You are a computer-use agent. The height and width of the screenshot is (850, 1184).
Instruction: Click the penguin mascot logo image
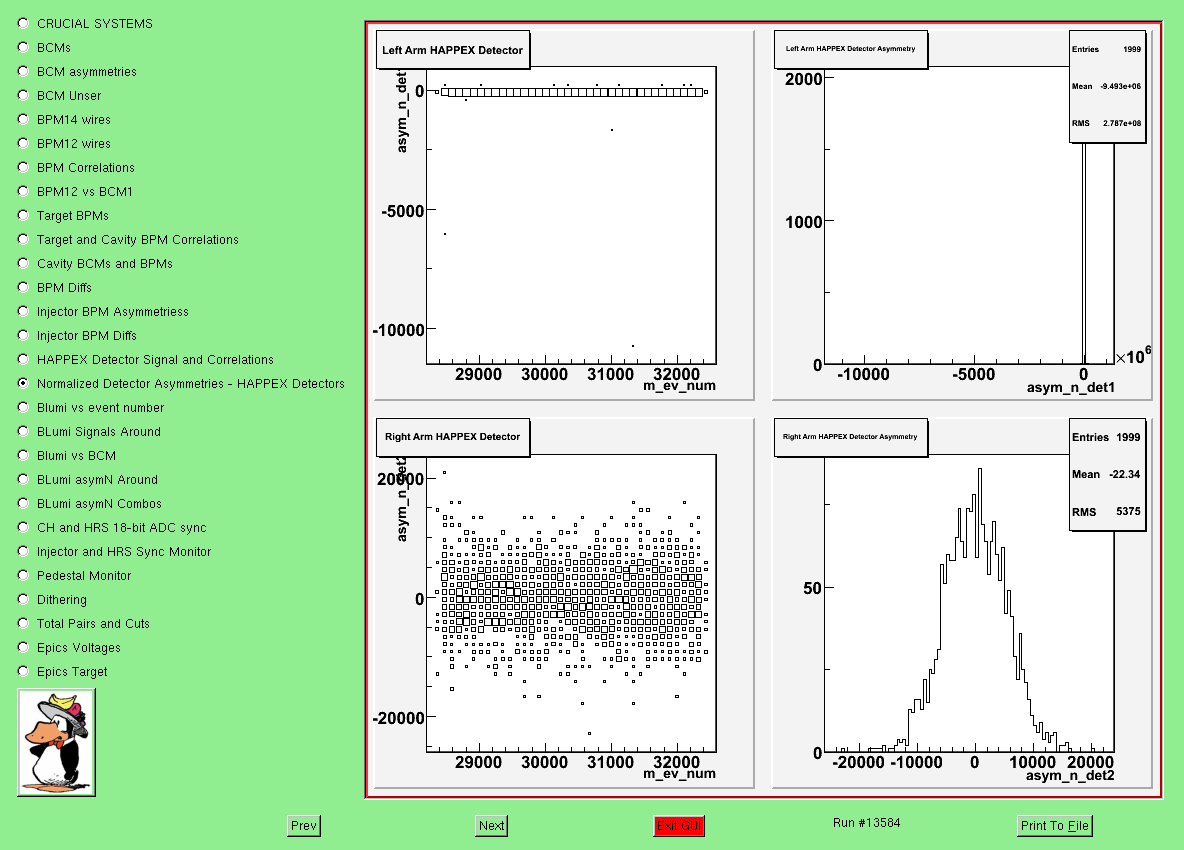[x=57, y=742]
